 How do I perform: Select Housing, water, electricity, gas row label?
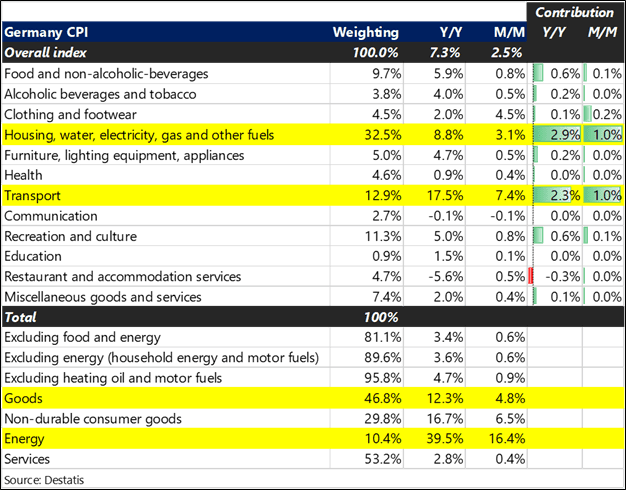[x=139, y=134]
